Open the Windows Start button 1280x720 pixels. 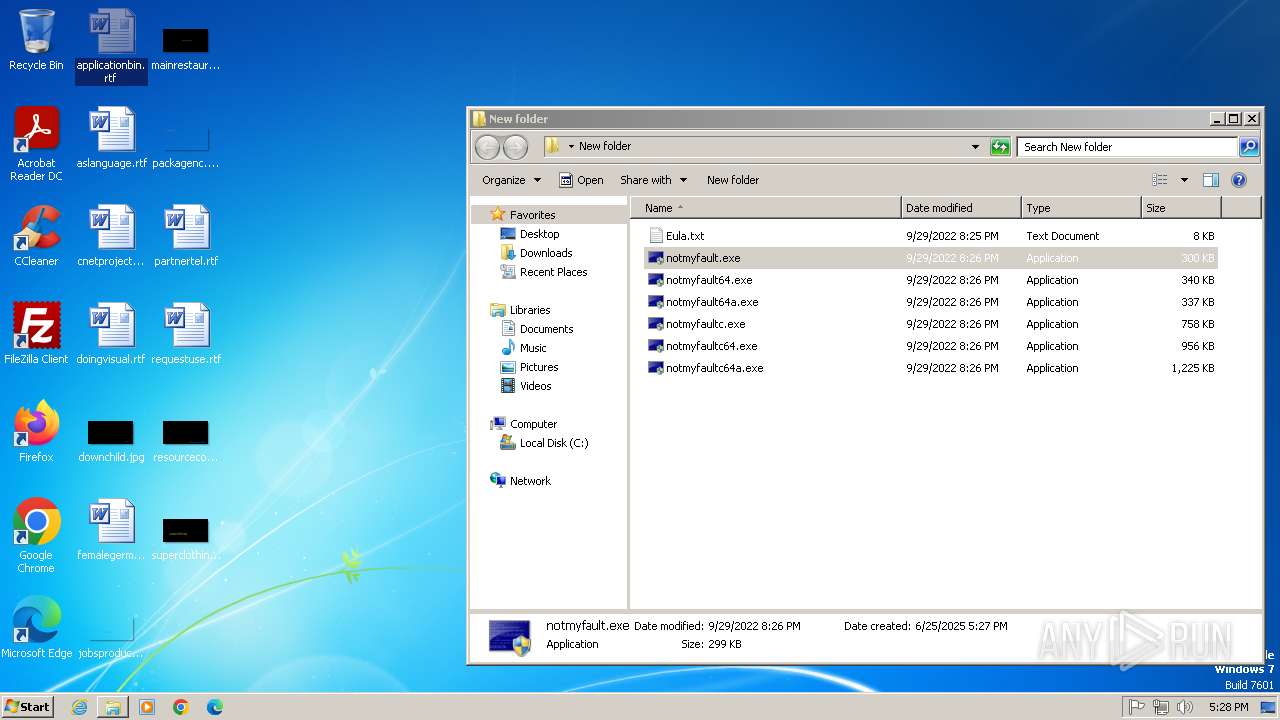(28, 706)
